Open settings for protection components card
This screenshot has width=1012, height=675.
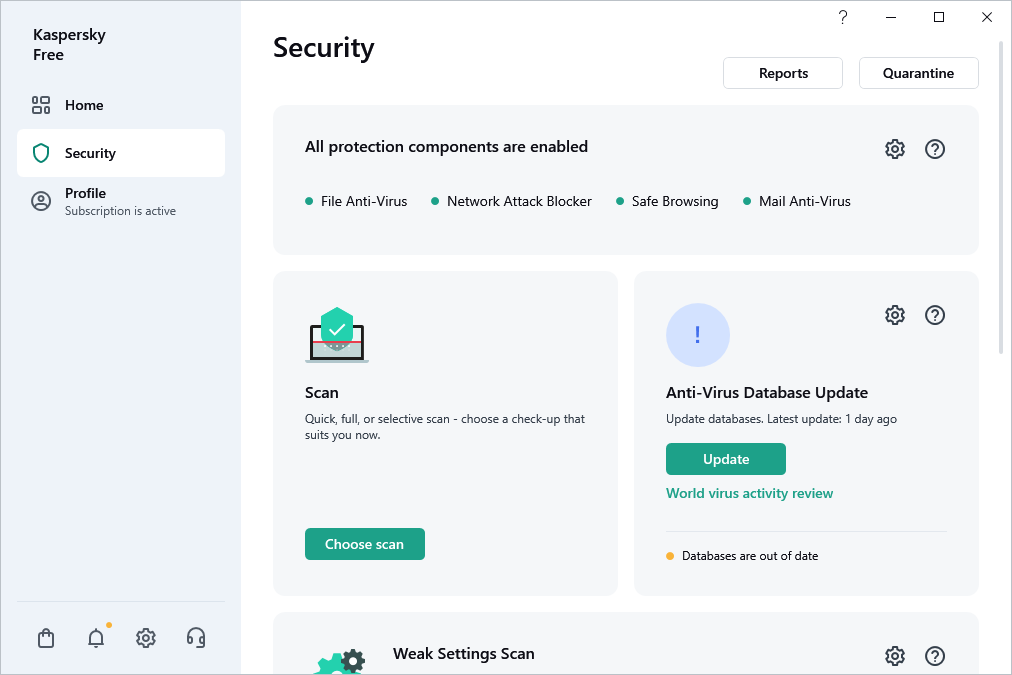pyautogui.click(x=894, y=148)
